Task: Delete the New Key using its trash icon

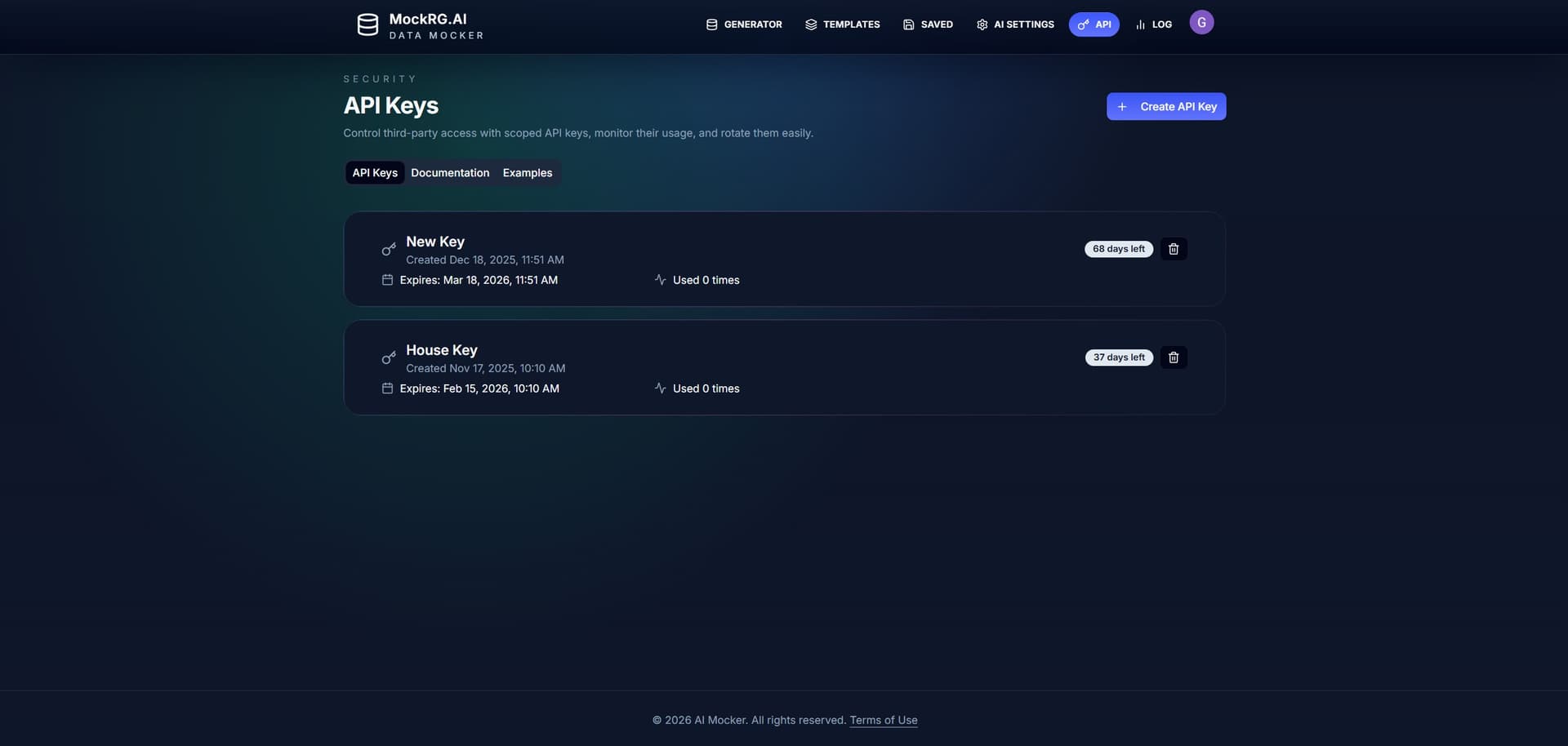Action: [x=1174, y=248]
